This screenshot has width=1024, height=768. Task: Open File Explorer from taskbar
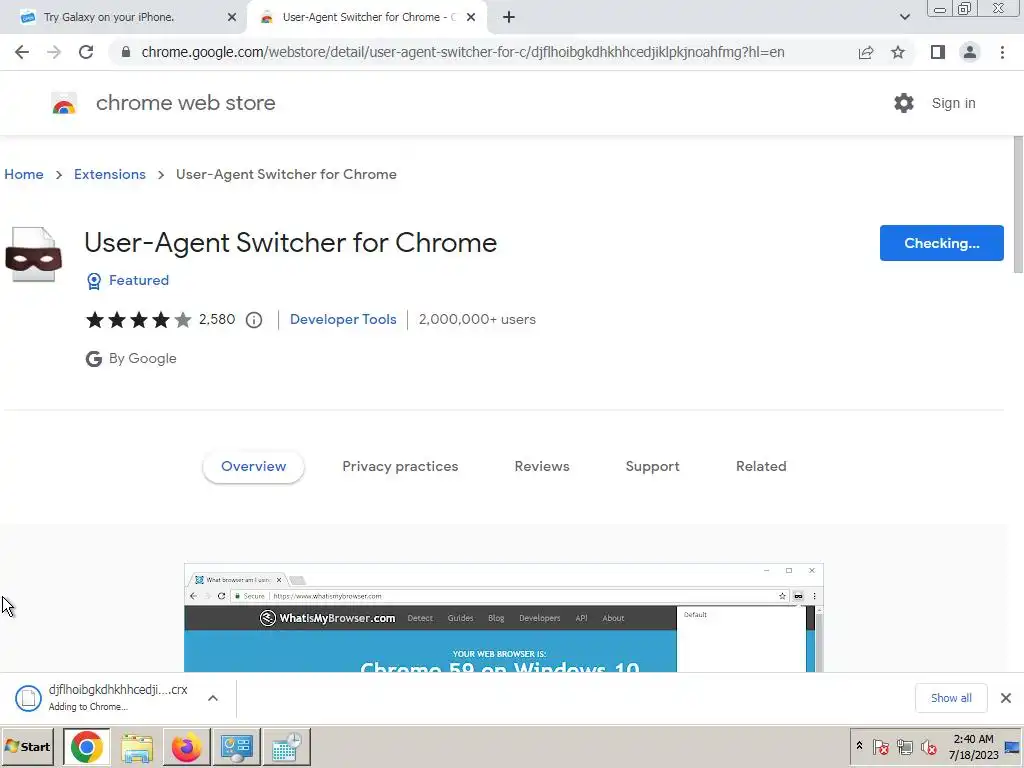[x=136, y=746]
